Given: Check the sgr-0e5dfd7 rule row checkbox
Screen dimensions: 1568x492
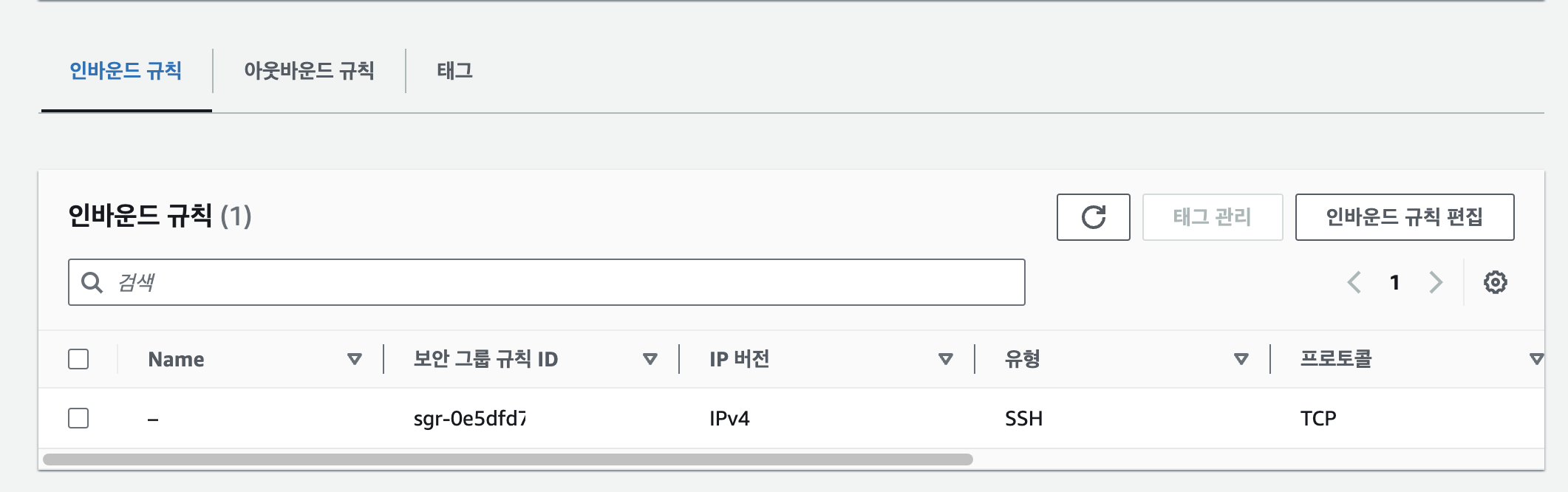Looking at the screenshot, I should click(x=78, y=418).
